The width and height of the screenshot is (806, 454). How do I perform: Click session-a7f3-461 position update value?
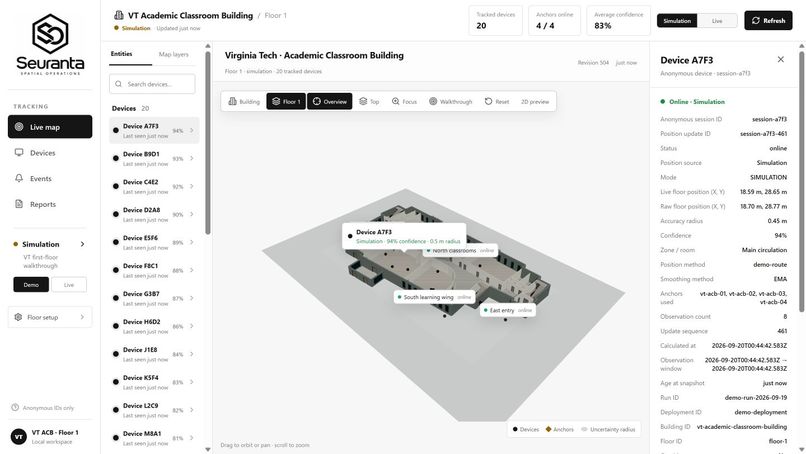763,134
